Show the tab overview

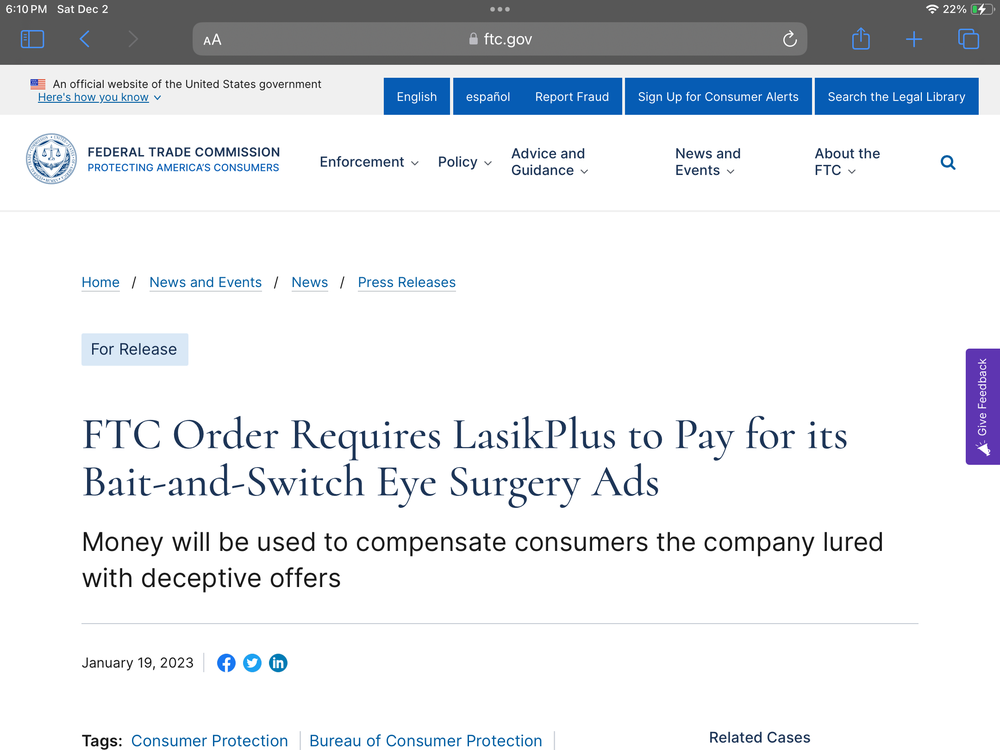click(x=968, y=39)
